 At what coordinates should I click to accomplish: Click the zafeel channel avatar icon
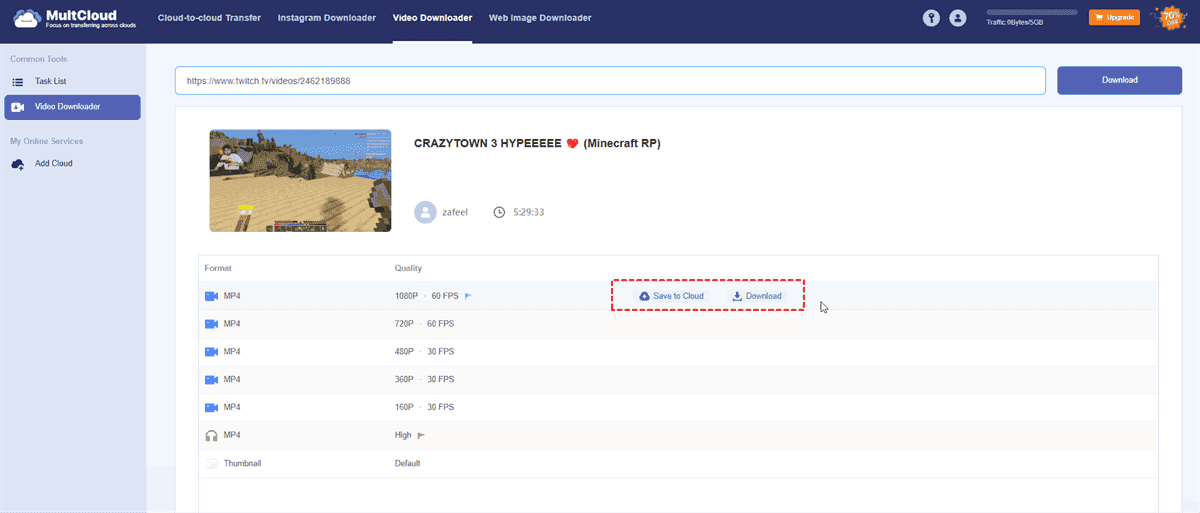[426, 212]
